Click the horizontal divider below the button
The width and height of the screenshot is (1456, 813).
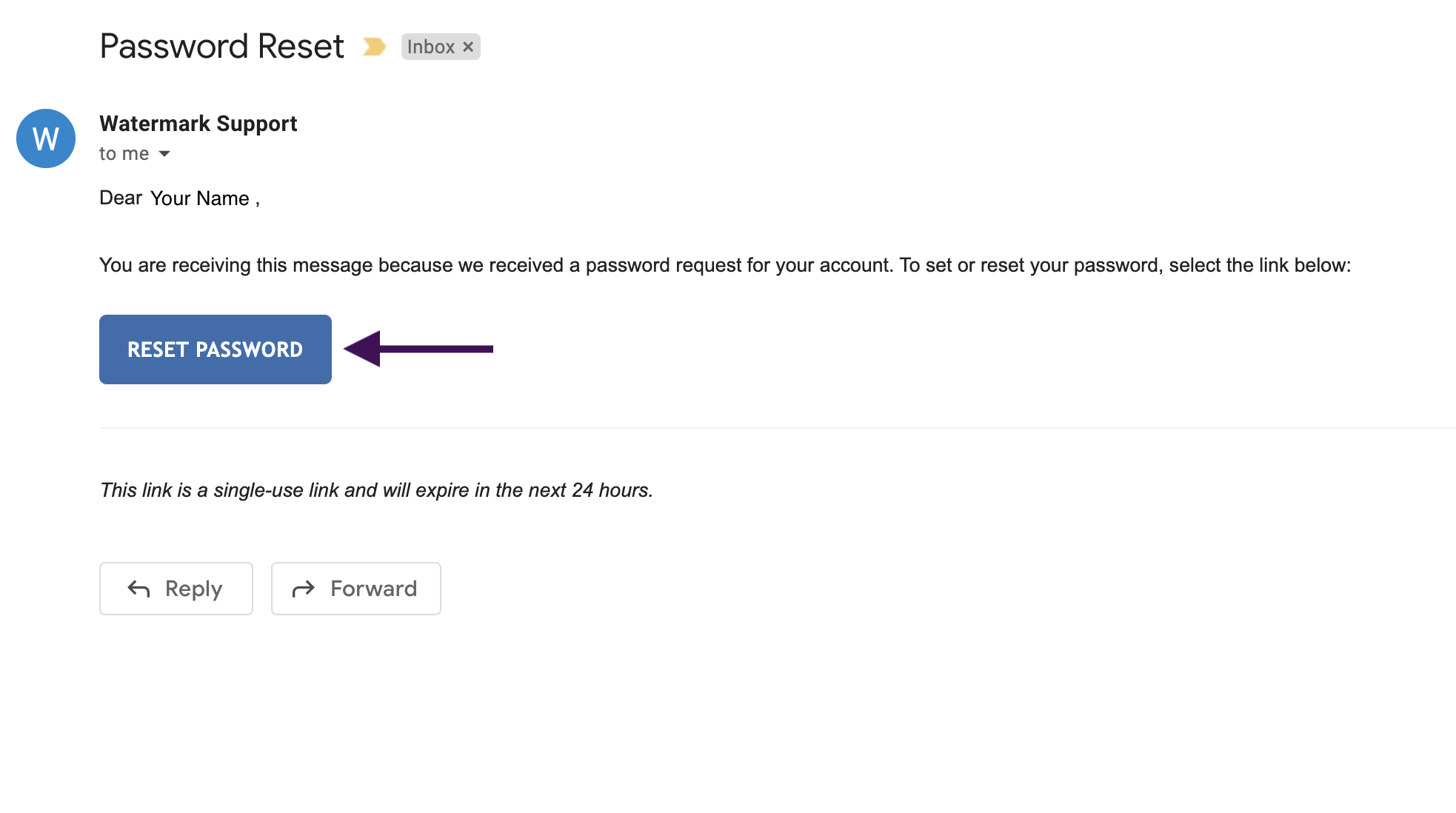tap(778, 428)
